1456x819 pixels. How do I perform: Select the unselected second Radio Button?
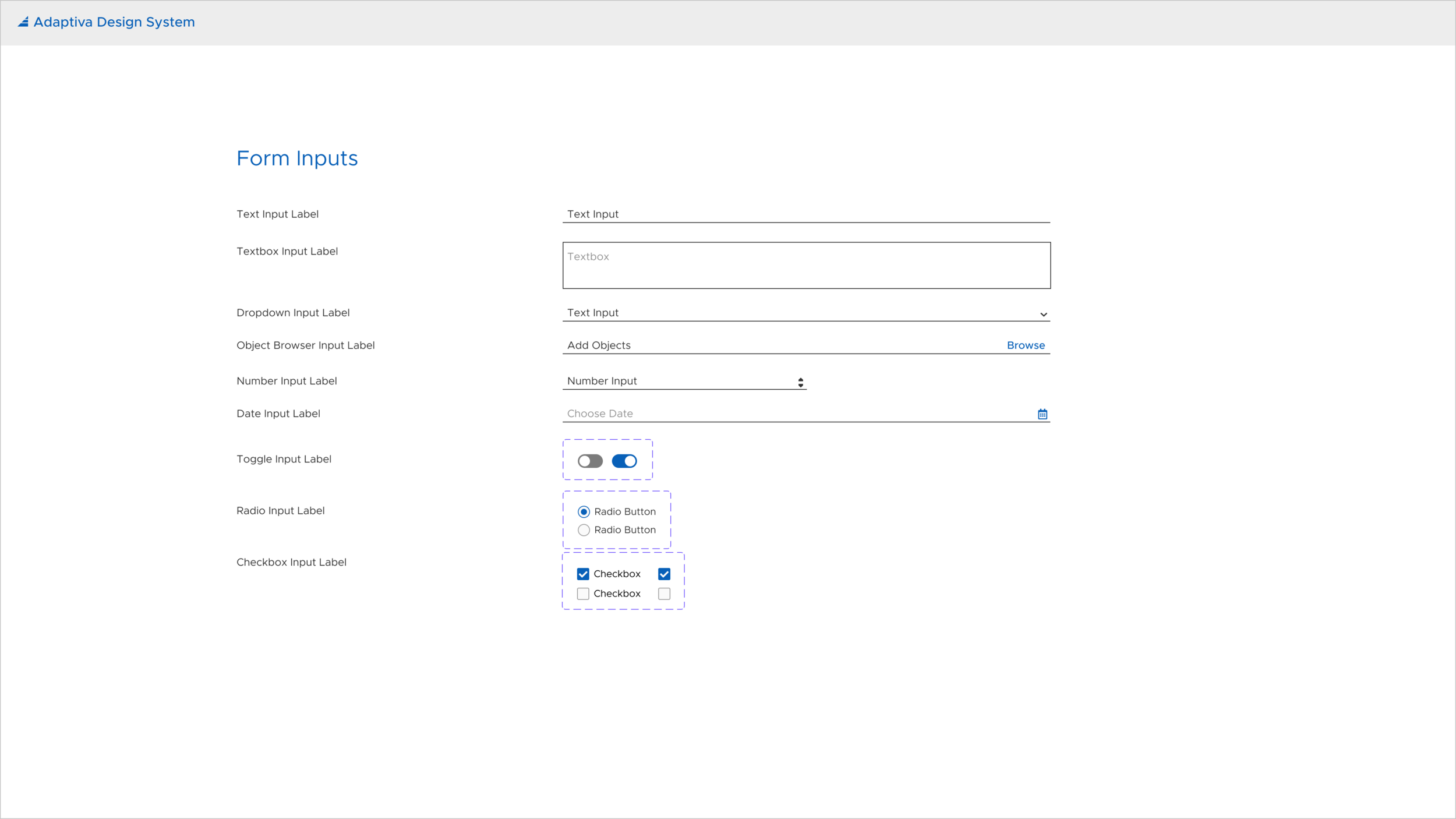[x=584, y=530]
